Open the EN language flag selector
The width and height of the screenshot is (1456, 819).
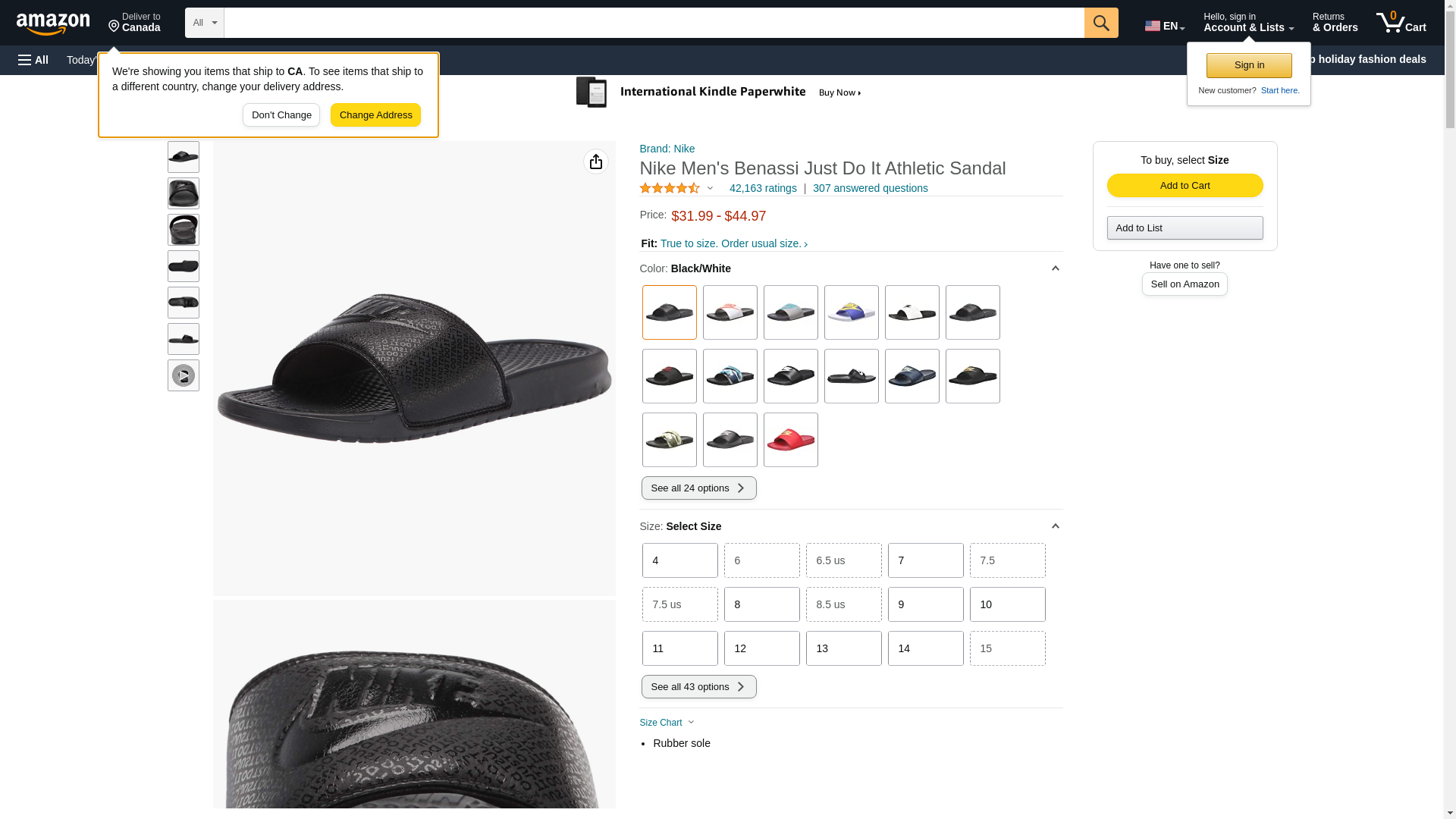point(1164,26)
